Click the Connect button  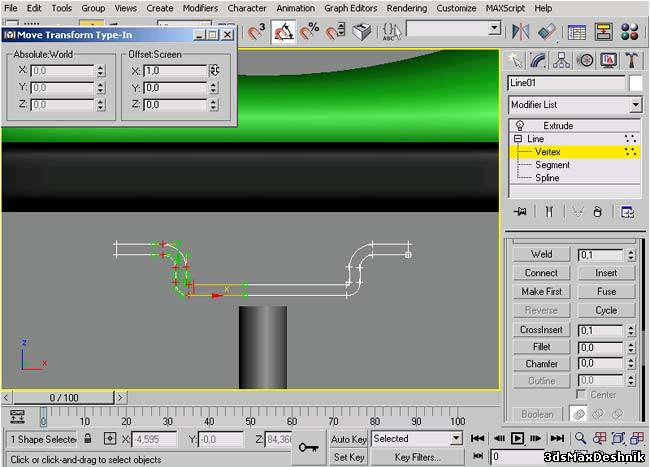541,273
